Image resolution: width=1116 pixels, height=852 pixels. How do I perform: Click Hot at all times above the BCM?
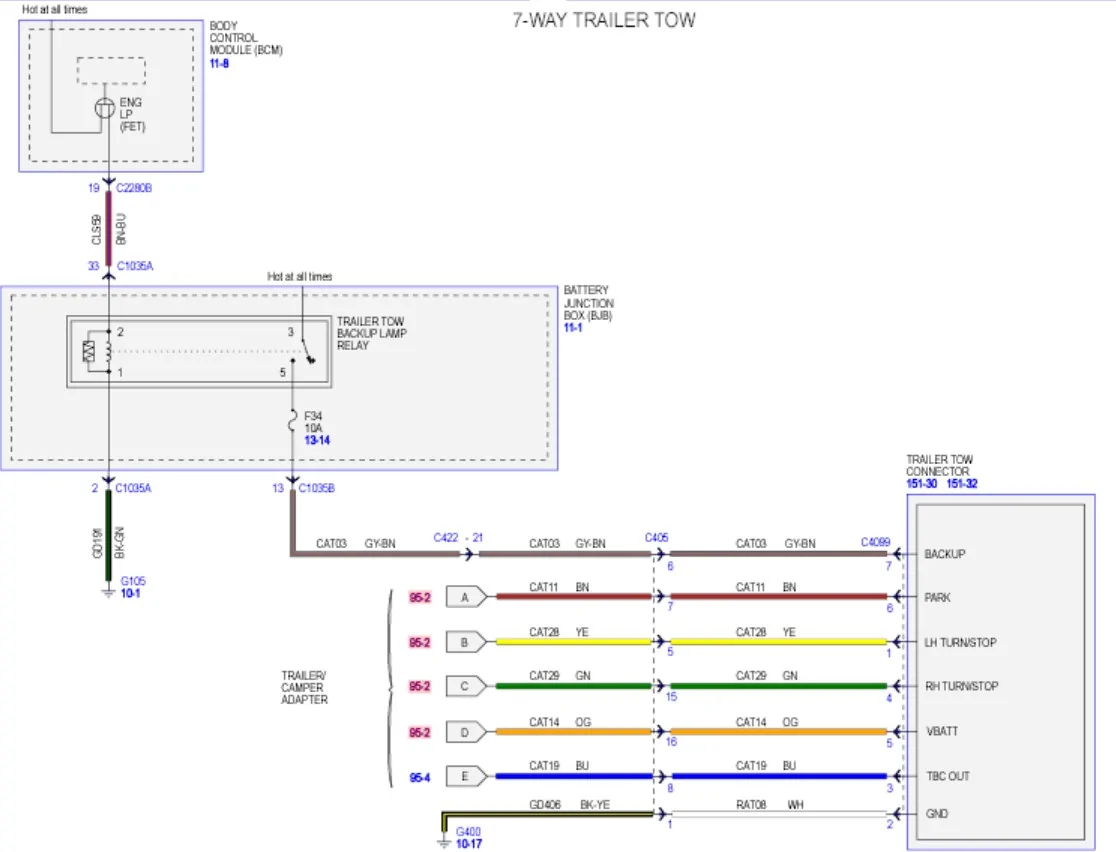(55, 9)
